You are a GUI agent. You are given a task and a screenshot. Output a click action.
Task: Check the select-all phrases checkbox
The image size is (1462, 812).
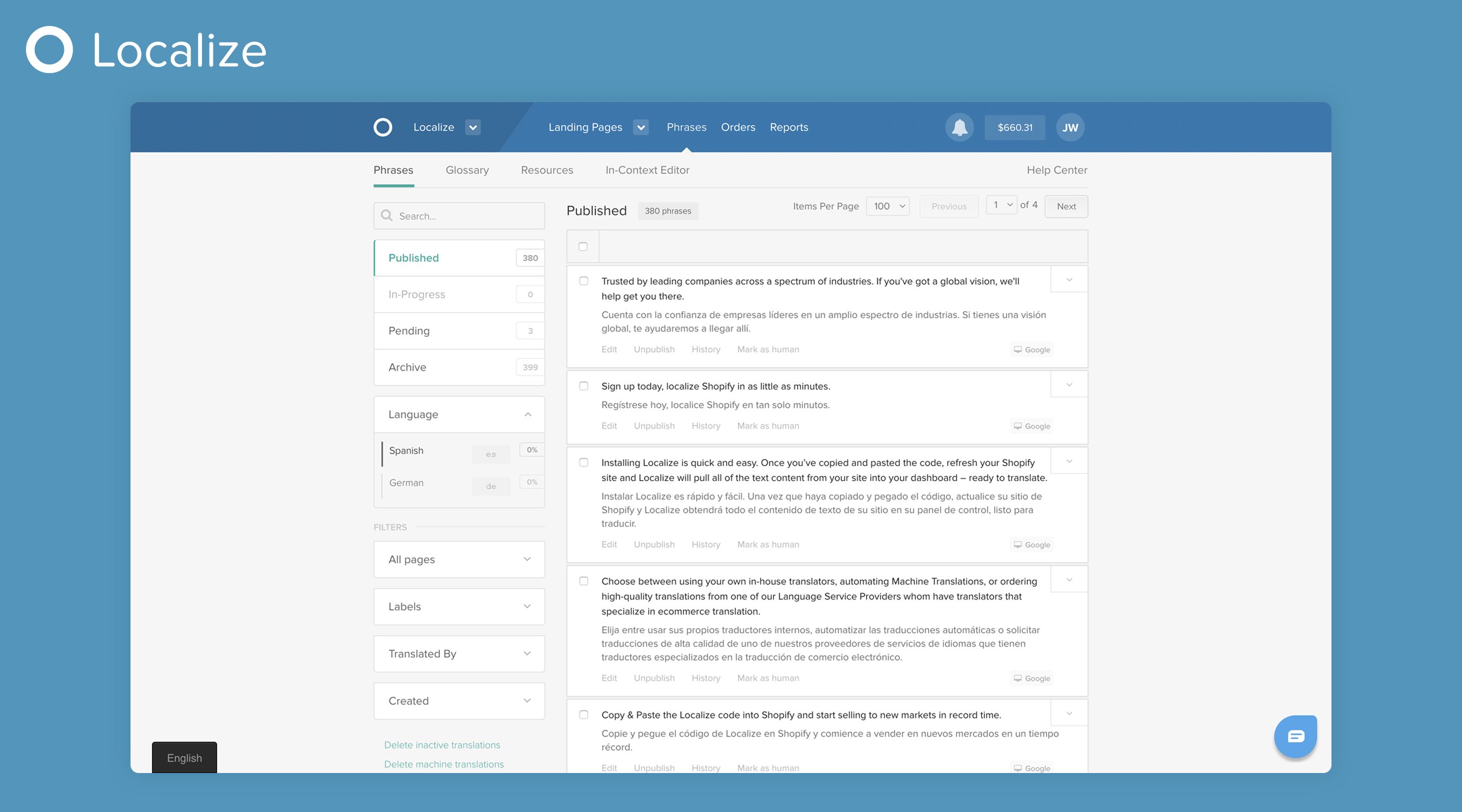click(583, 245)
